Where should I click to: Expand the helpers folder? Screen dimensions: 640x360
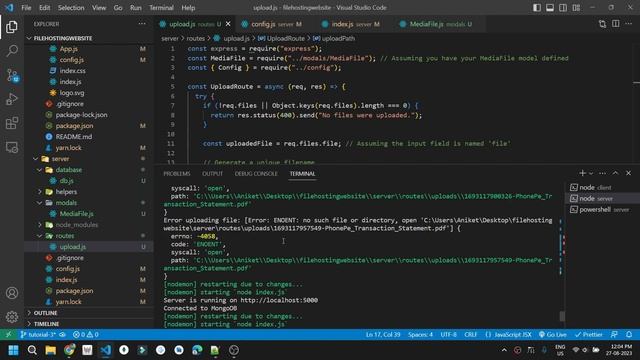tap(89, 192)
